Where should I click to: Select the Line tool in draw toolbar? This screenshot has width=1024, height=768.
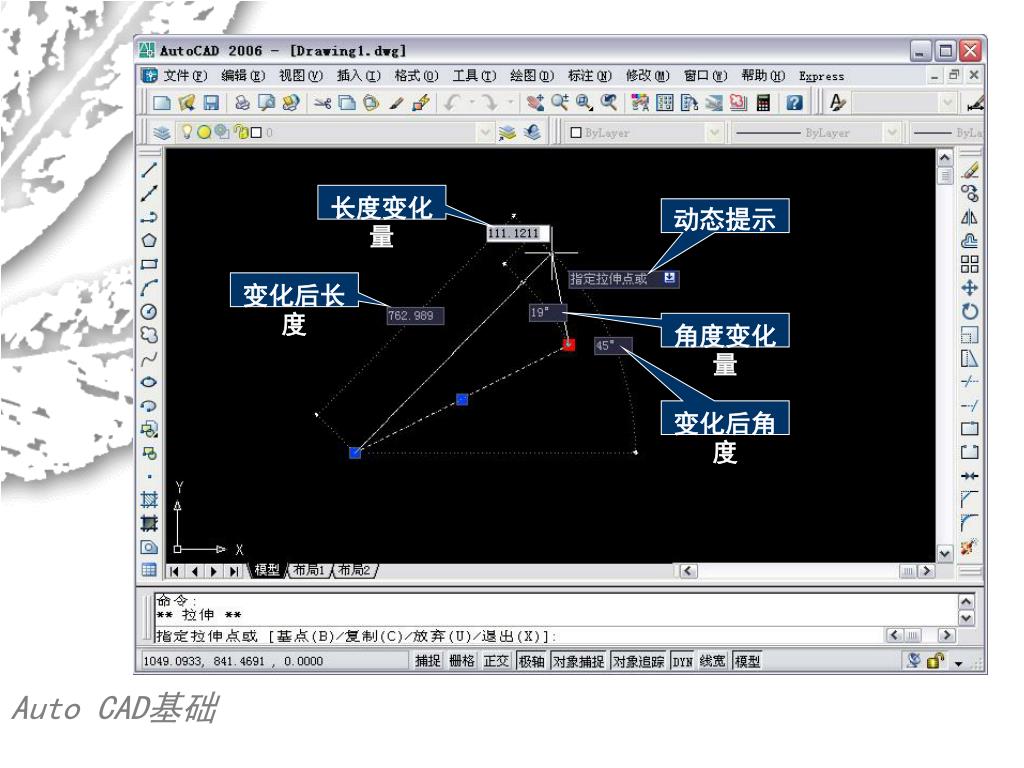(x=150, y=170)
